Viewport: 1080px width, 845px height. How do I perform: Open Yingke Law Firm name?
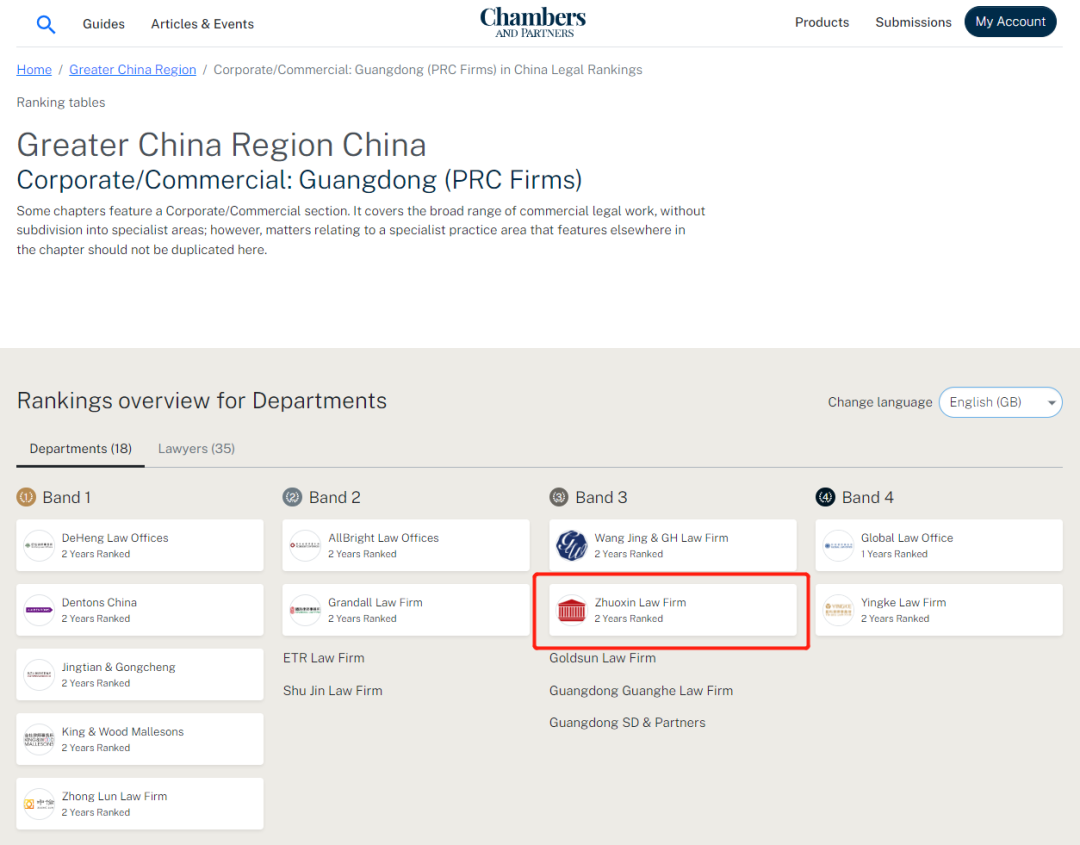[x=904, y=603]
